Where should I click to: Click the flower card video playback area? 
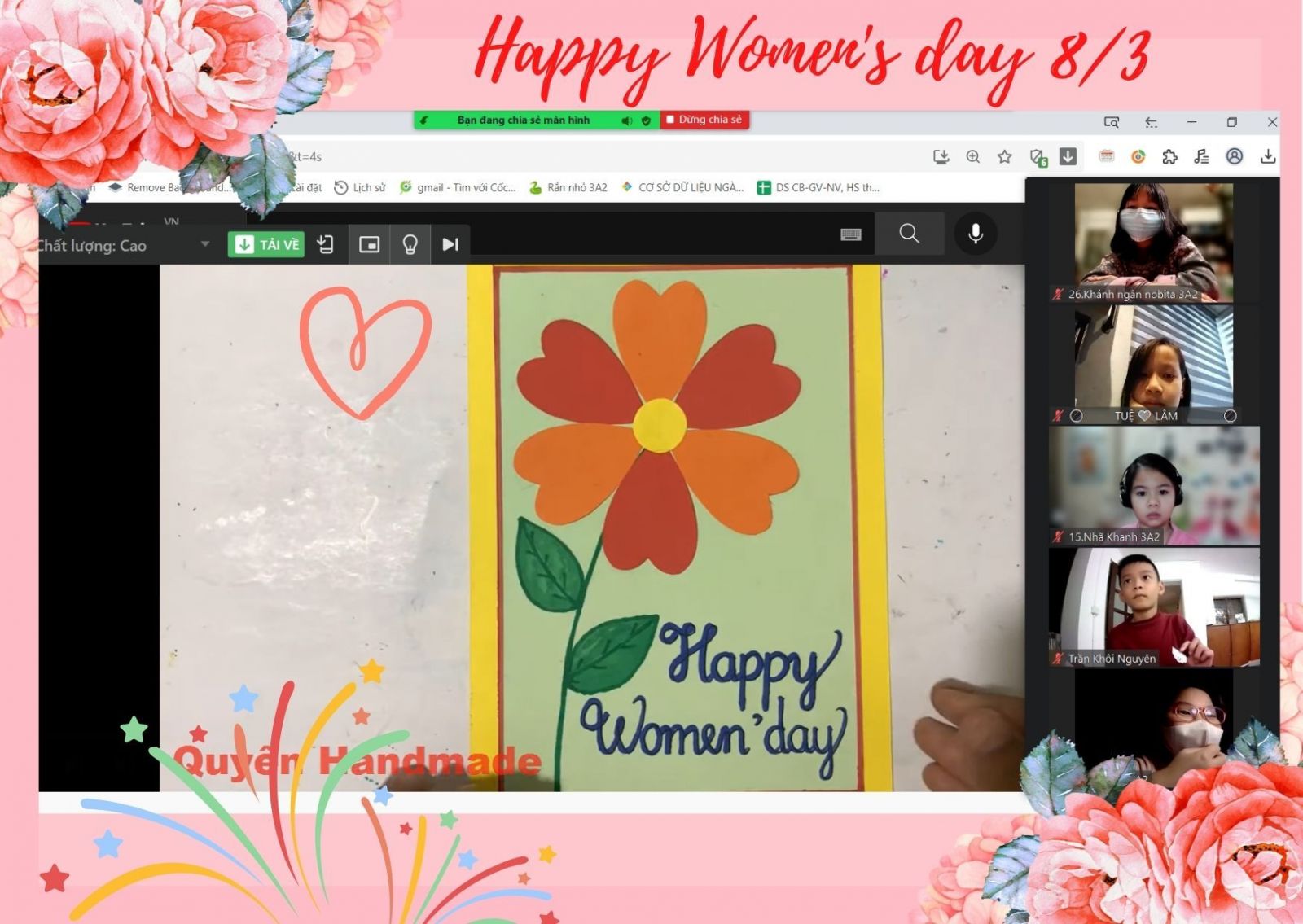tap(532, 528)
